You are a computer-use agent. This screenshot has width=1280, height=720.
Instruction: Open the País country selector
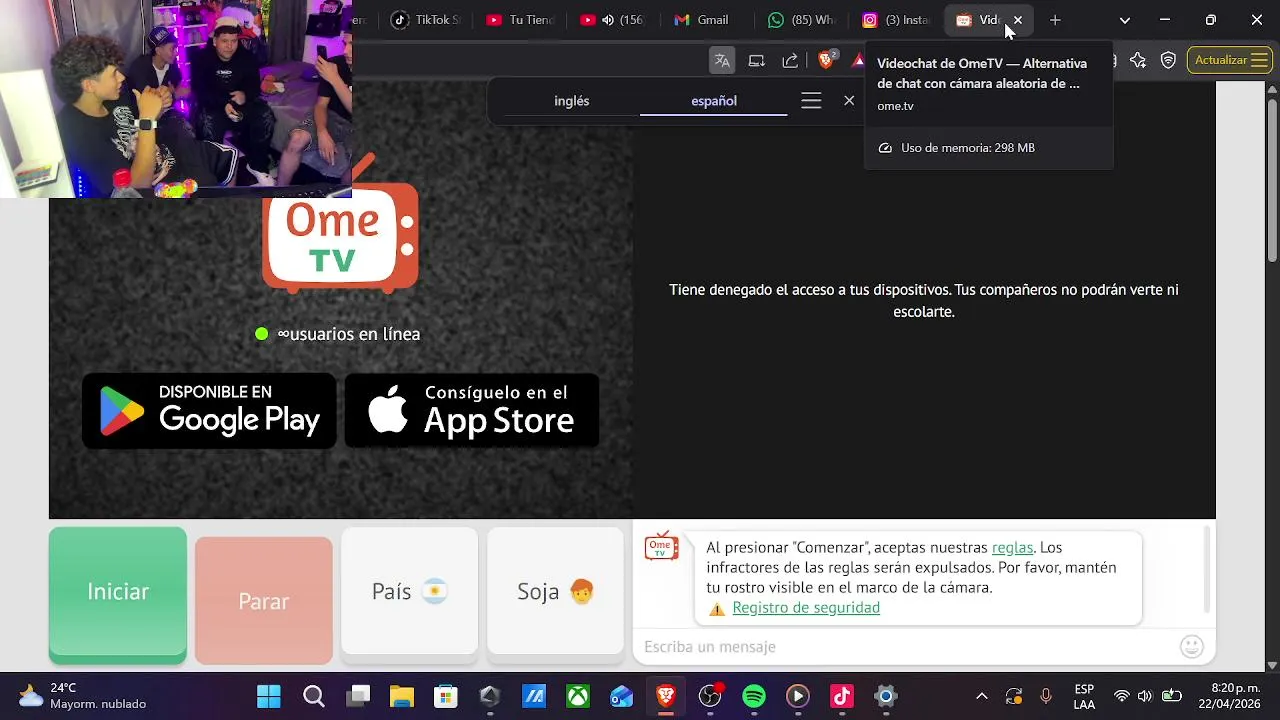[410, 592]
